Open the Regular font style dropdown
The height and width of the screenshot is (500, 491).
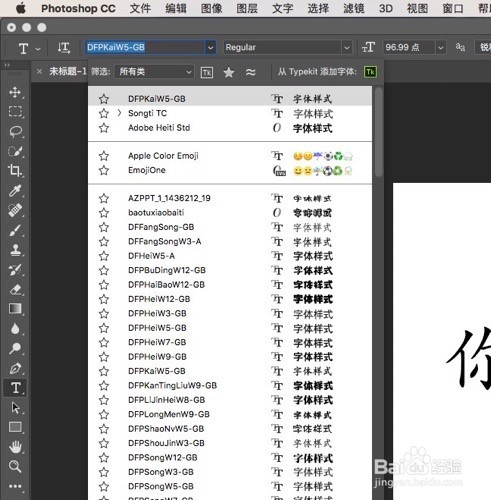347,48
